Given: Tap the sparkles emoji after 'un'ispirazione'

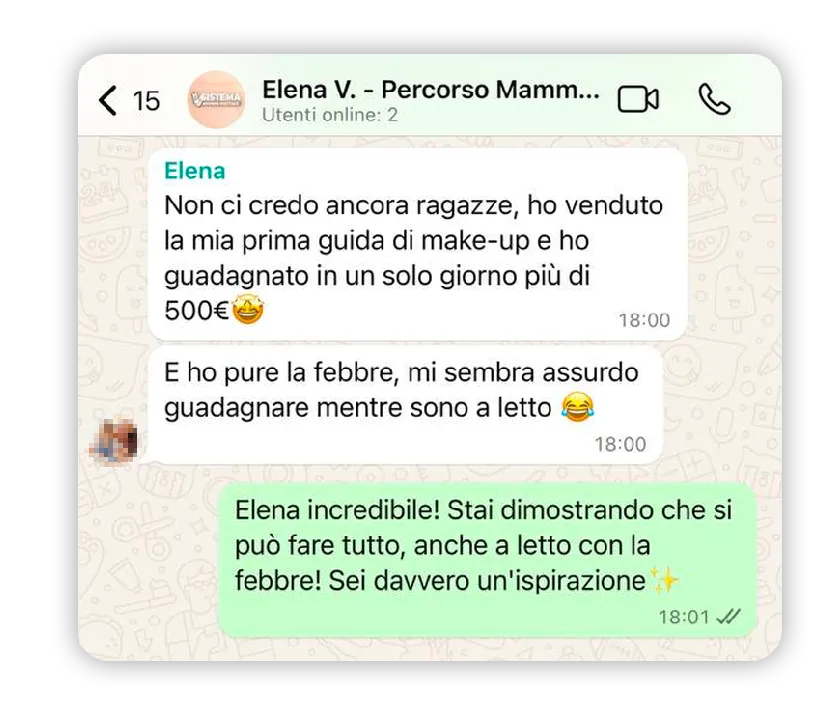Looking at the screenshot, I should (664, 580).
